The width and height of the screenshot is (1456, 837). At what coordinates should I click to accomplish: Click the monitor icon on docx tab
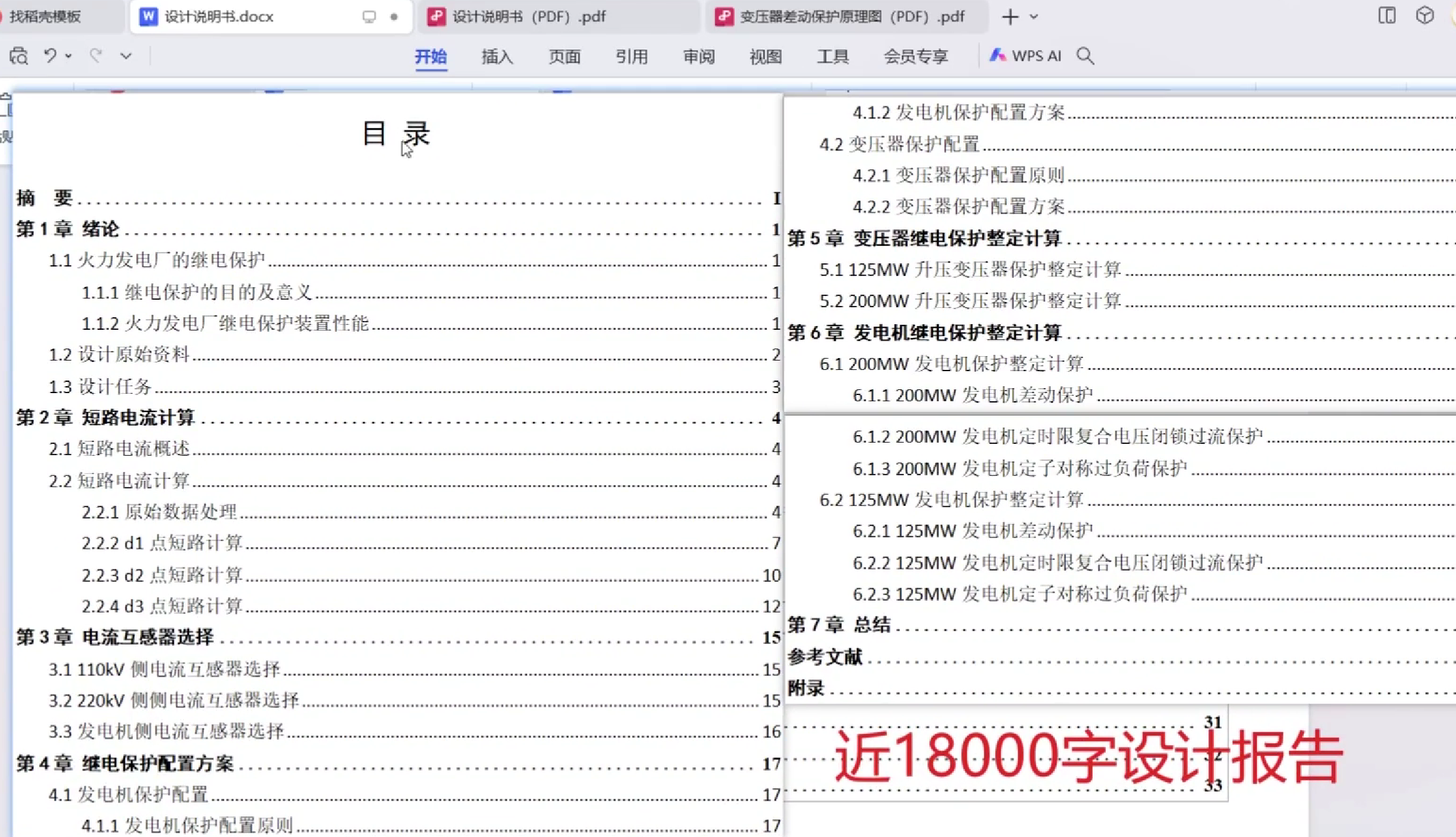(369, 17)
